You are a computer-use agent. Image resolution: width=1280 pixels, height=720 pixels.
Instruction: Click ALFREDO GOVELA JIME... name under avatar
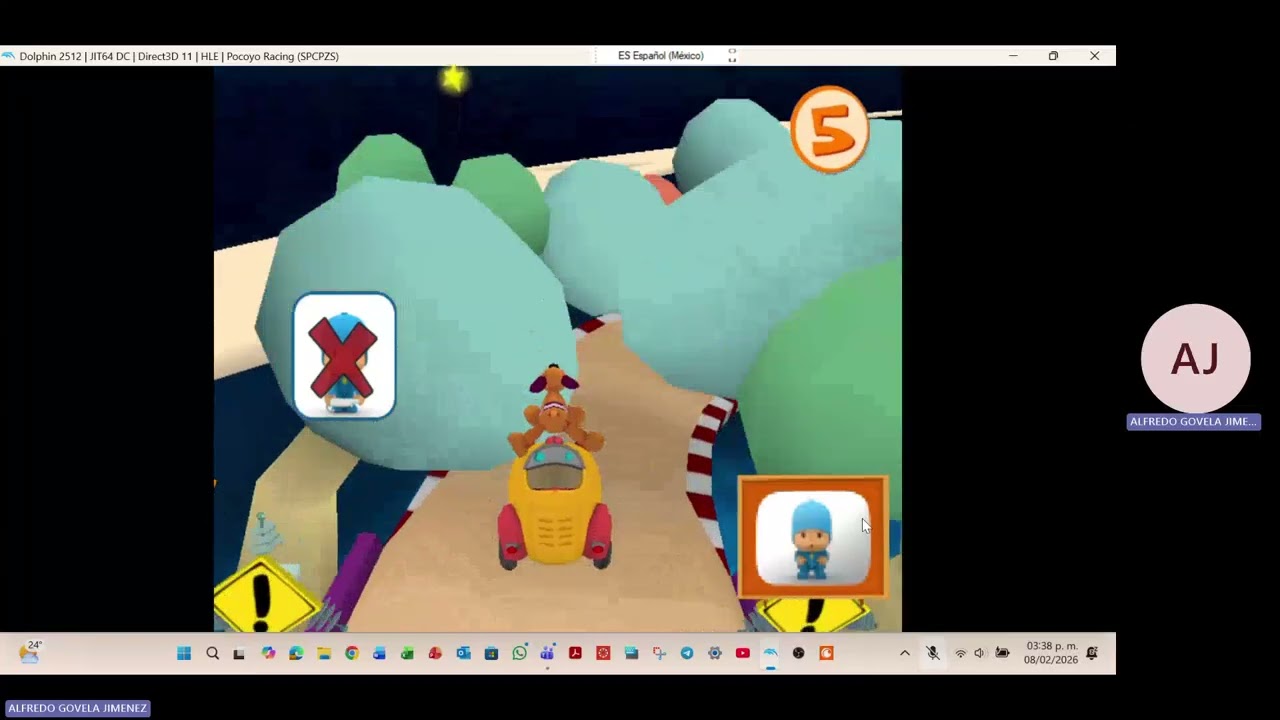point(1193,422)
